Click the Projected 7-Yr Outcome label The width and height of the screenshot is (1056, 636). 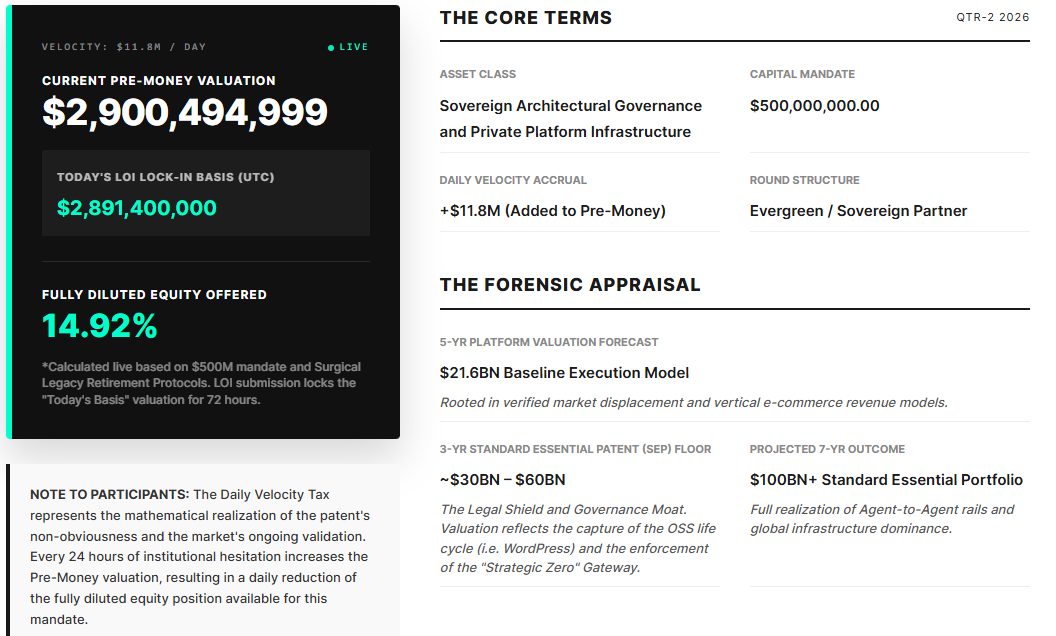coord(827,449)
